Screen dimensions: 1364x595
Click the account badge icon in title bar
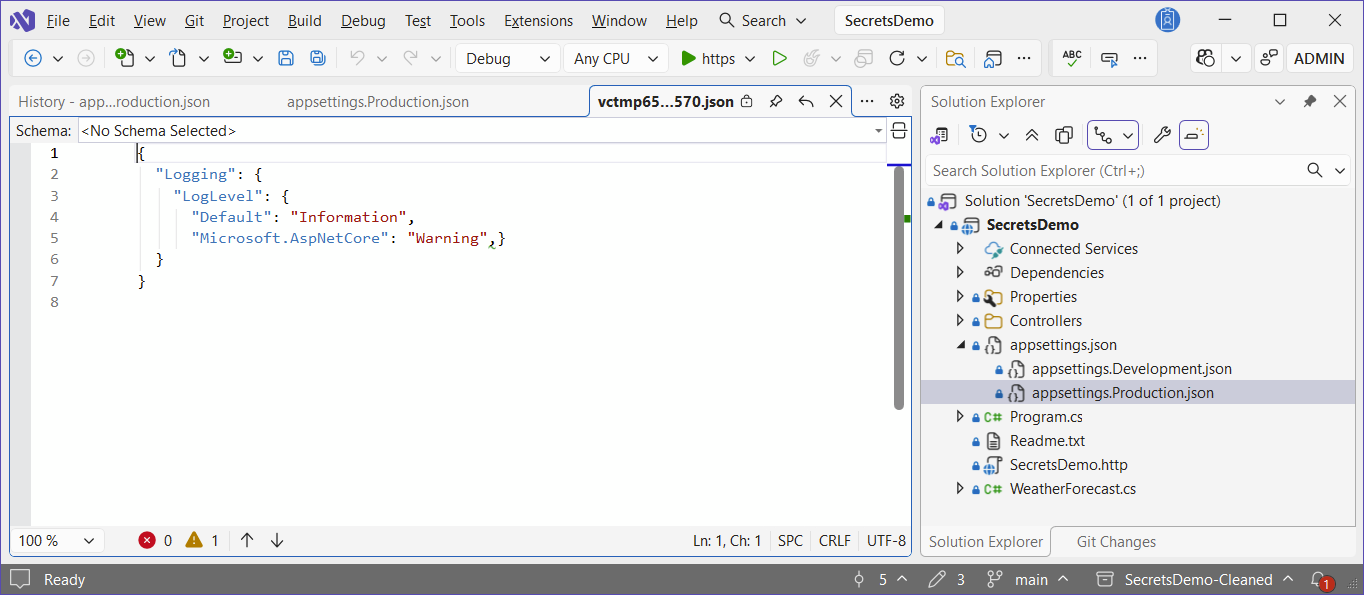[1167, 20]
